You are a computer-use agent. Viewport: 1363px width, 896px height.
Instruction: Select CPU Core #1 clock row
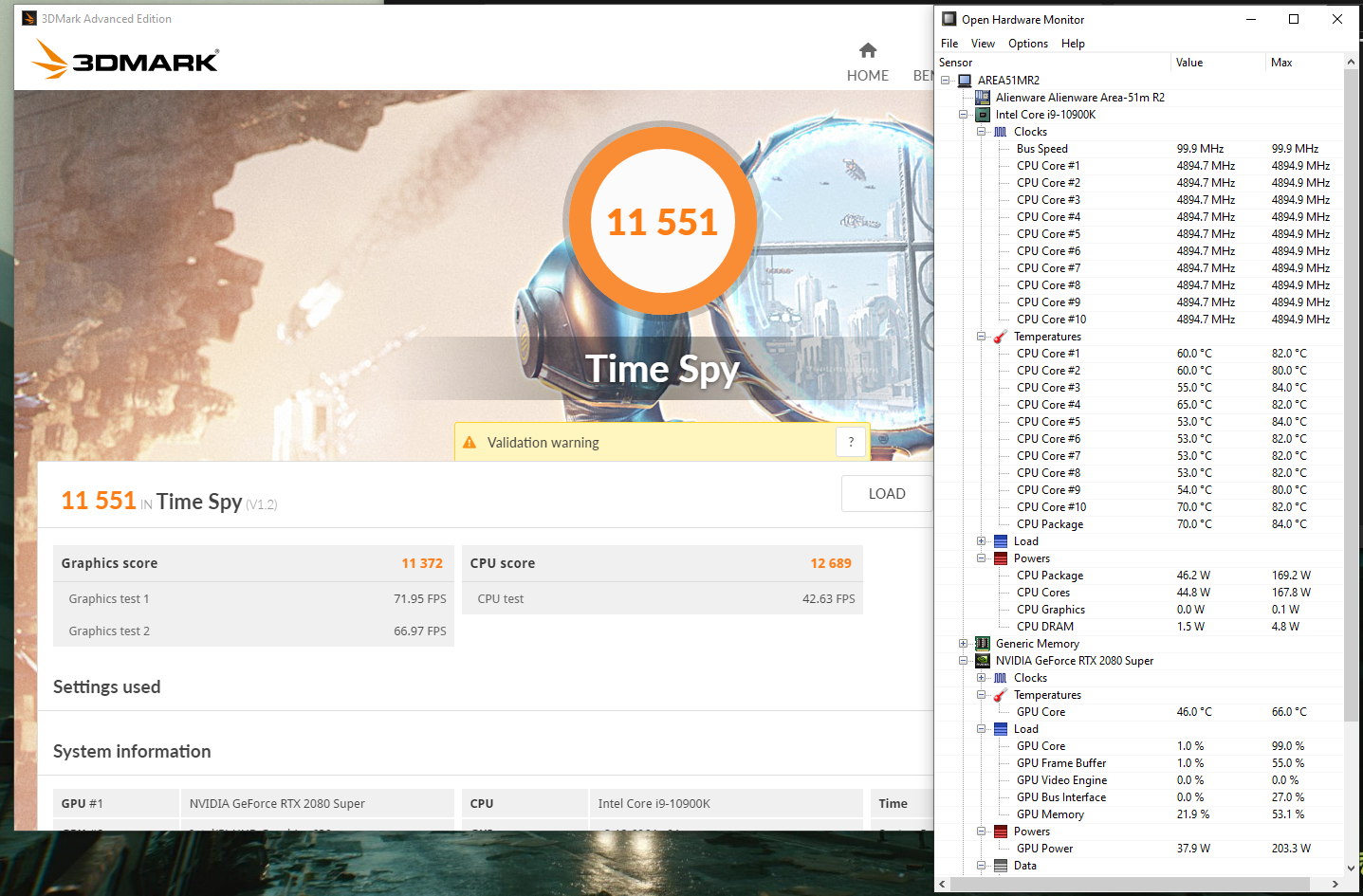point(1140,166)
